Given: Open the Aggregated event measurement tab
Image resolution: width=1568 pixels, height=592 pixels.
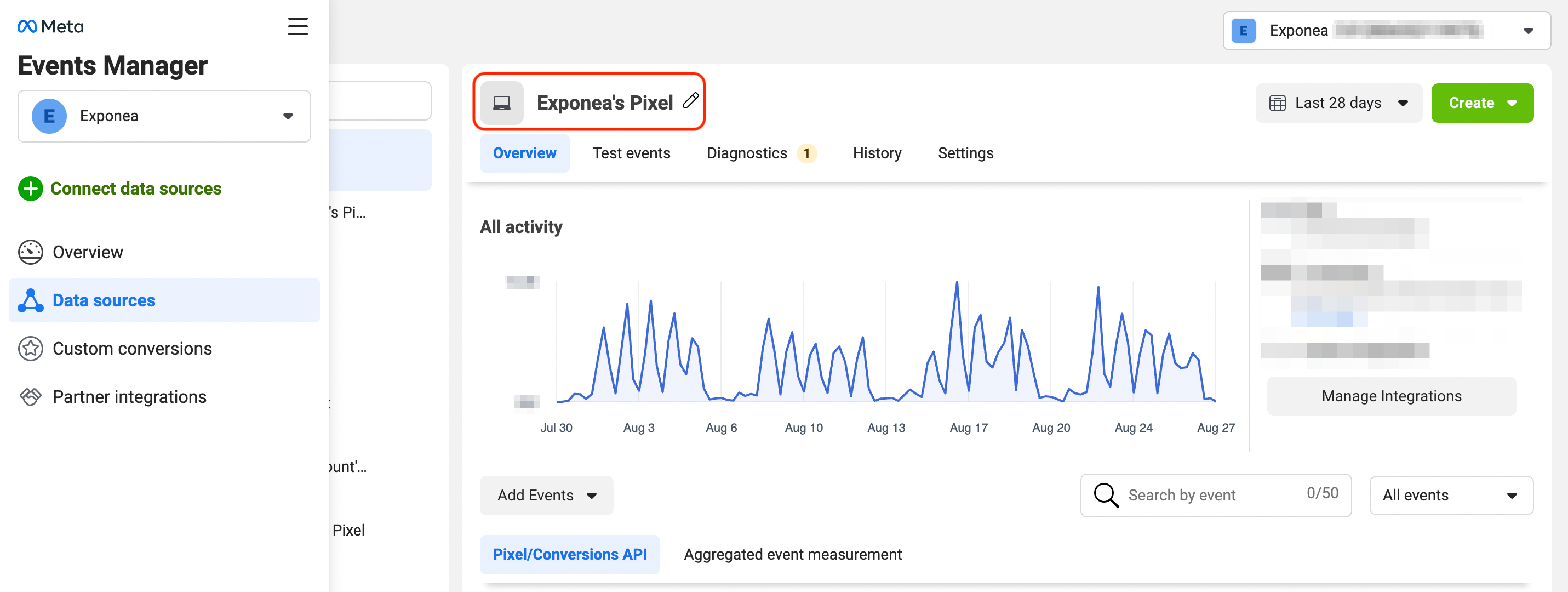Looking at the screenshot, I should tap(793, 554).
